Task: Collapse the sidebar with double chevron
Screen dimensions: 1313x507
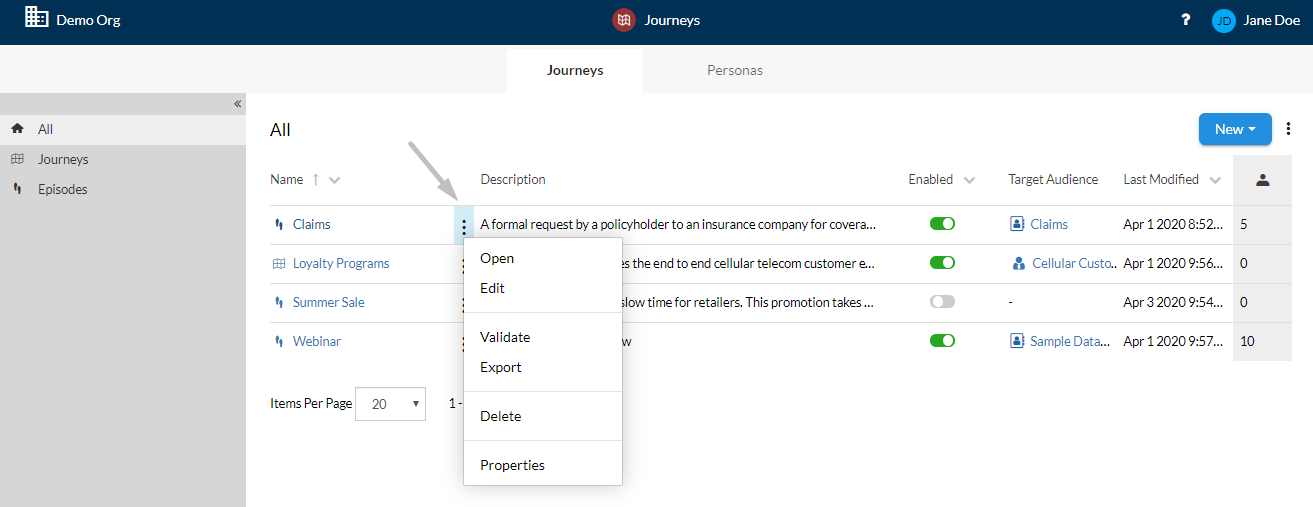Action: (x=237, y=103)
